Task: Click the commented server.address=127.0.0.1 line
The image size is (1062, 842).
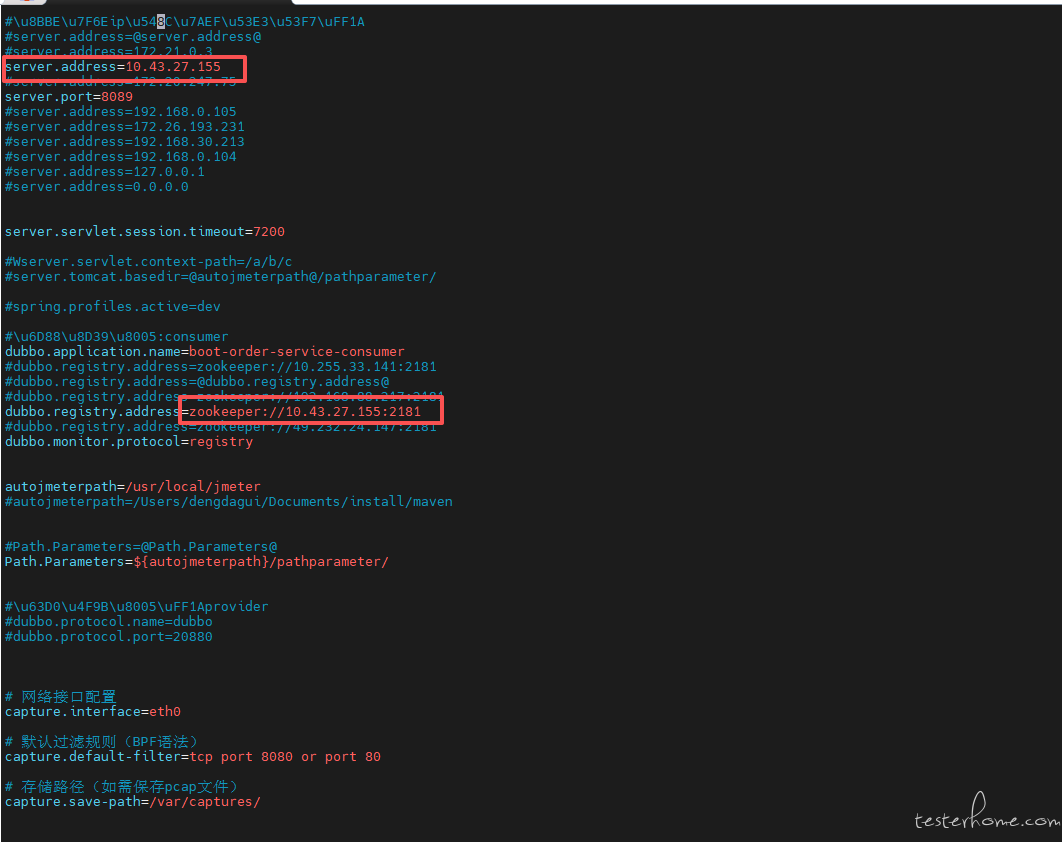Action: click(x=104, y=172)
